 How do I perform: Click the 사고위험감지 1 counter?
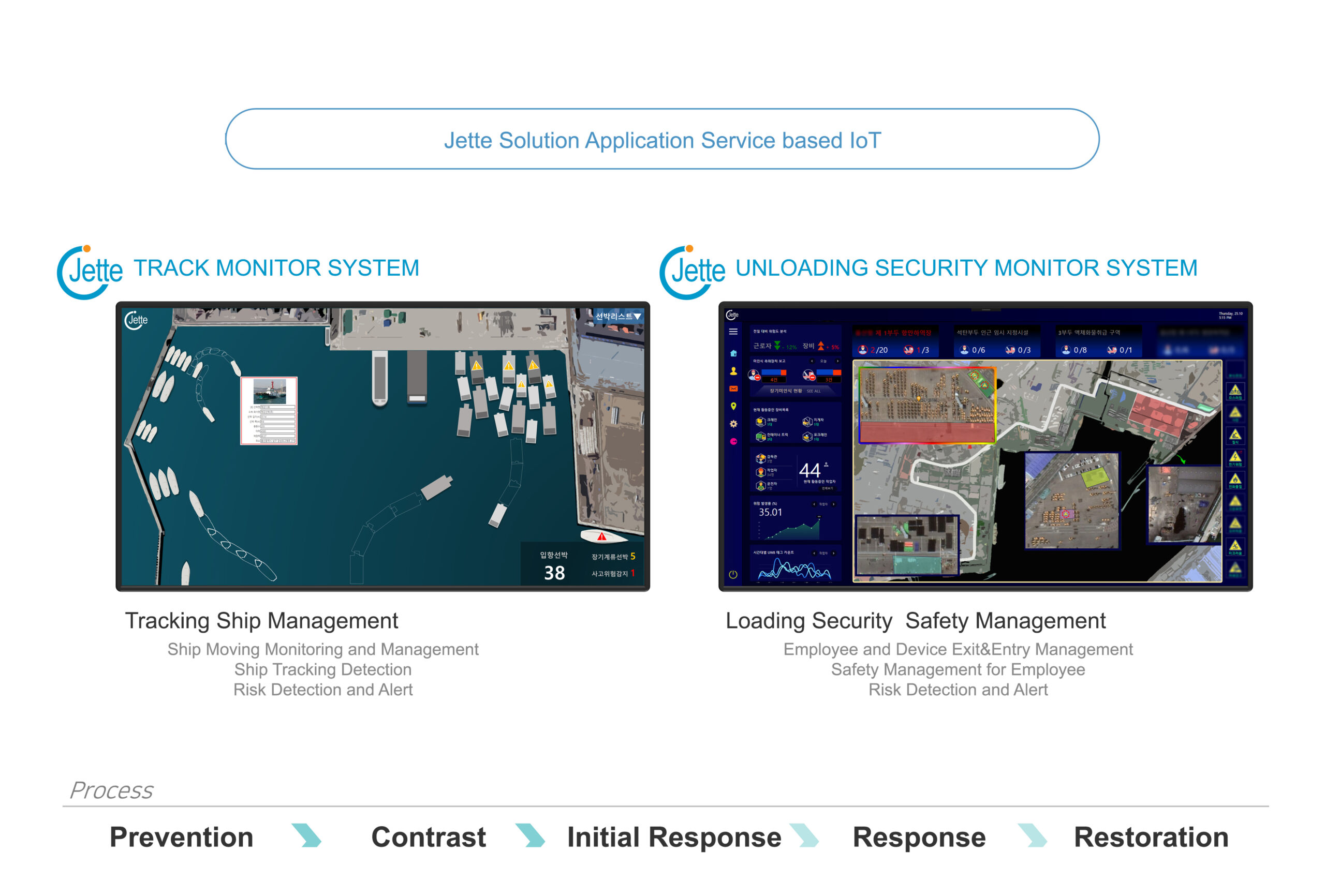613,573
